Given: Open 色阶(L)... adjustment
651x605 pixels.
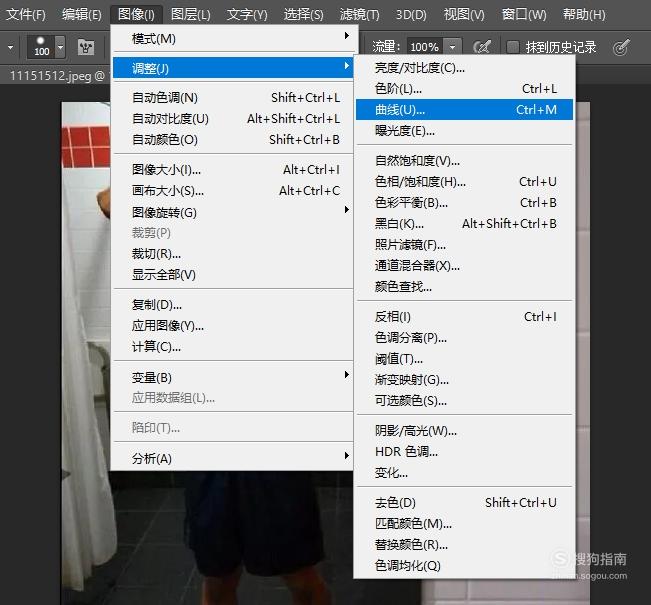Looking at the screenshot, I should (x=464, y=88).
